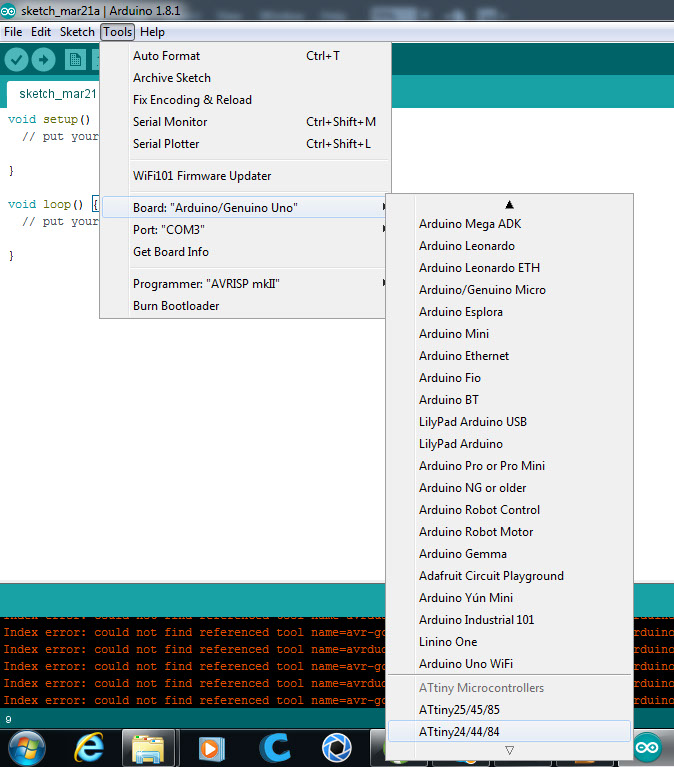Open the Edit menu
674x767 pixels.
(x=41, y=32)
